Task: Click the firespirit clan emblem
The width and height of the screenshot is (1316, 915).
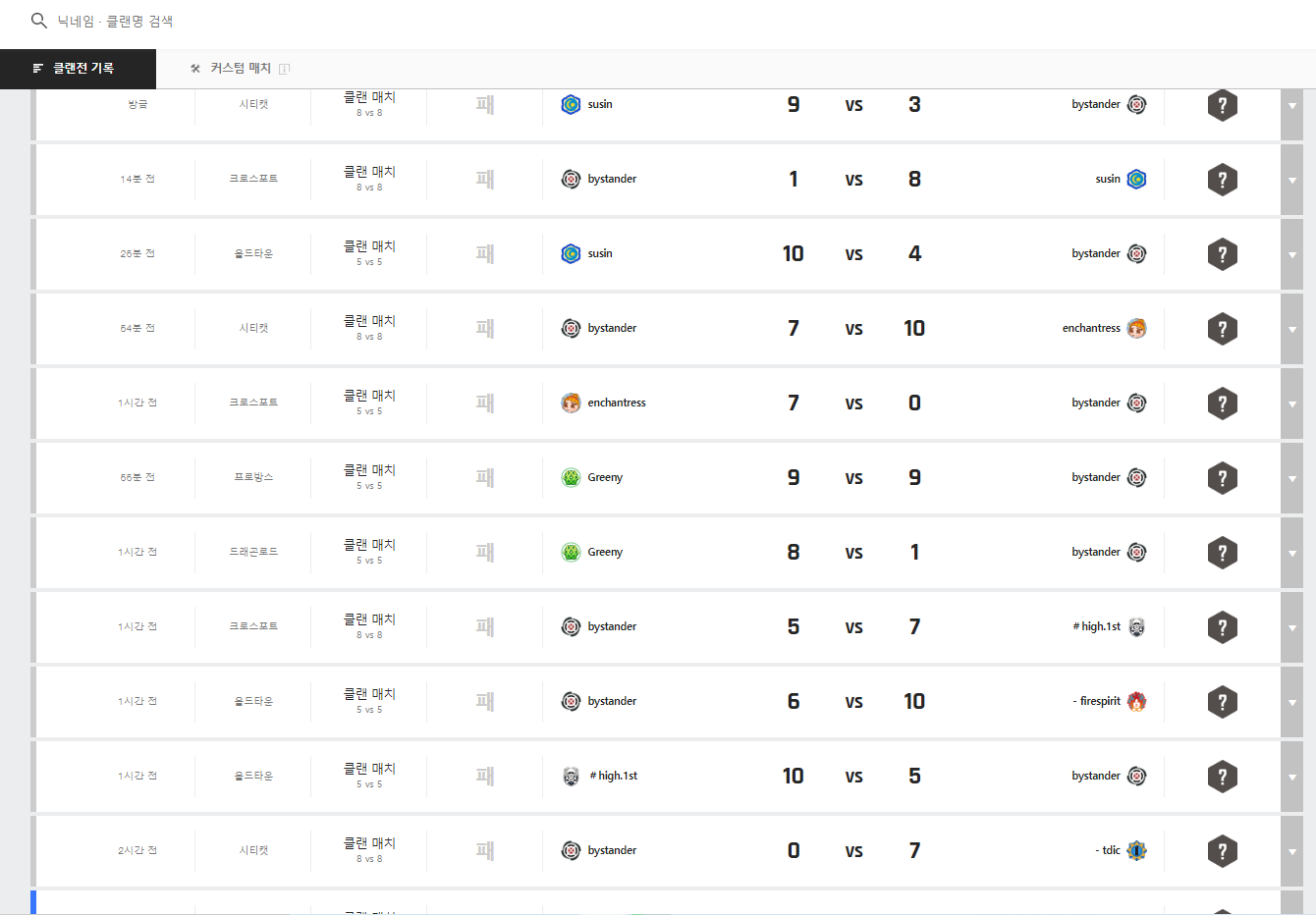Action: [x=1136, y=701]
